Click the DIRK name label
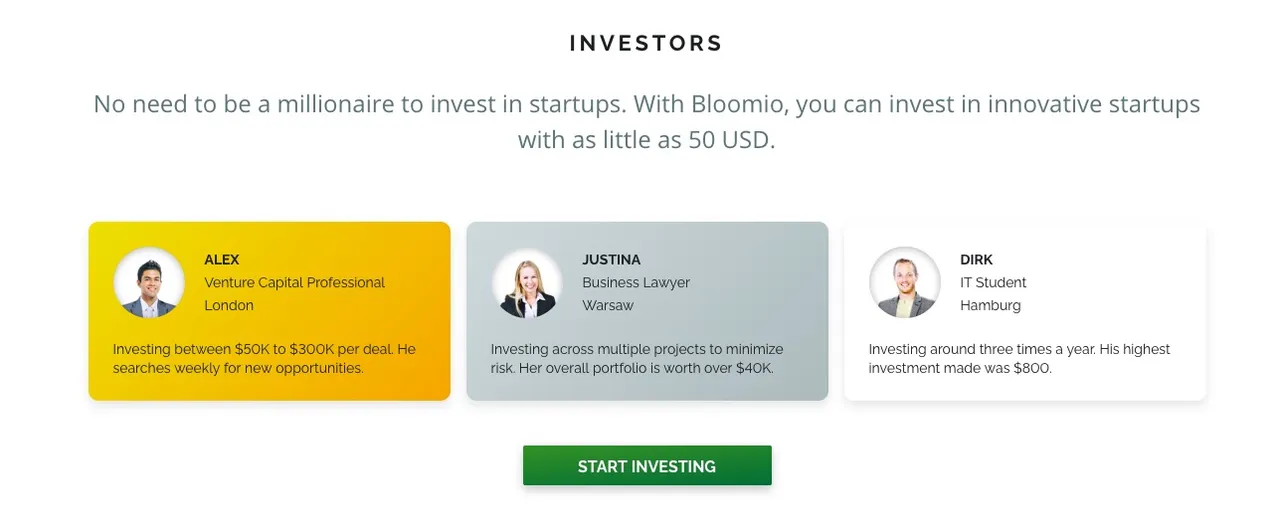1280x518 pixels. [x=977, y=260]
